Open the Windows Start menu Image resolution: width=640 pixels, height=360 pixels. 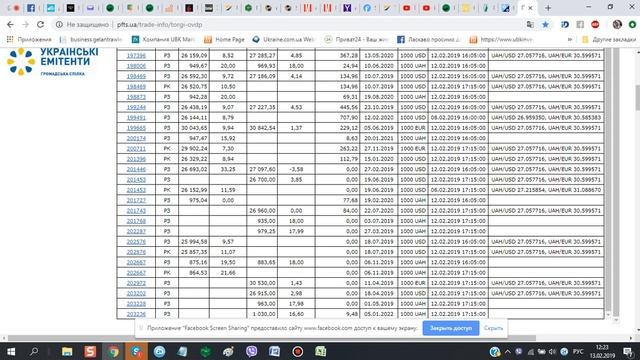point(11,351)
